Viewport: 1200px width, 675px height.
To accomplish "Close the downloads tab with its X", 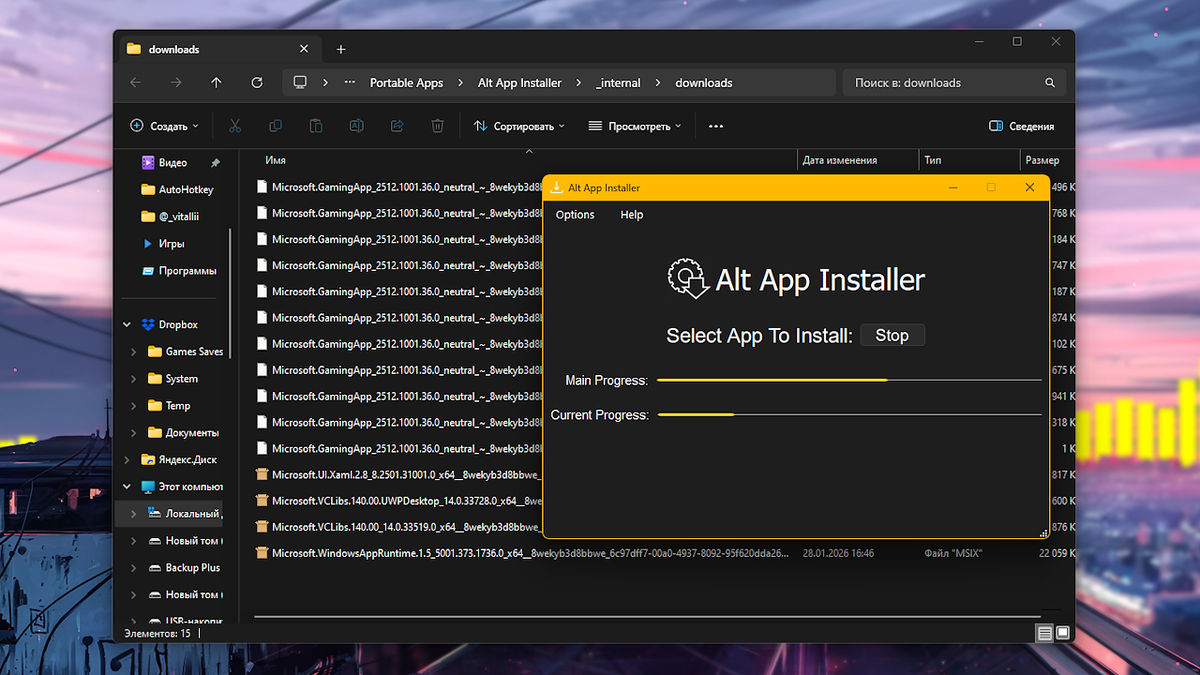I will tap(305, 49).
